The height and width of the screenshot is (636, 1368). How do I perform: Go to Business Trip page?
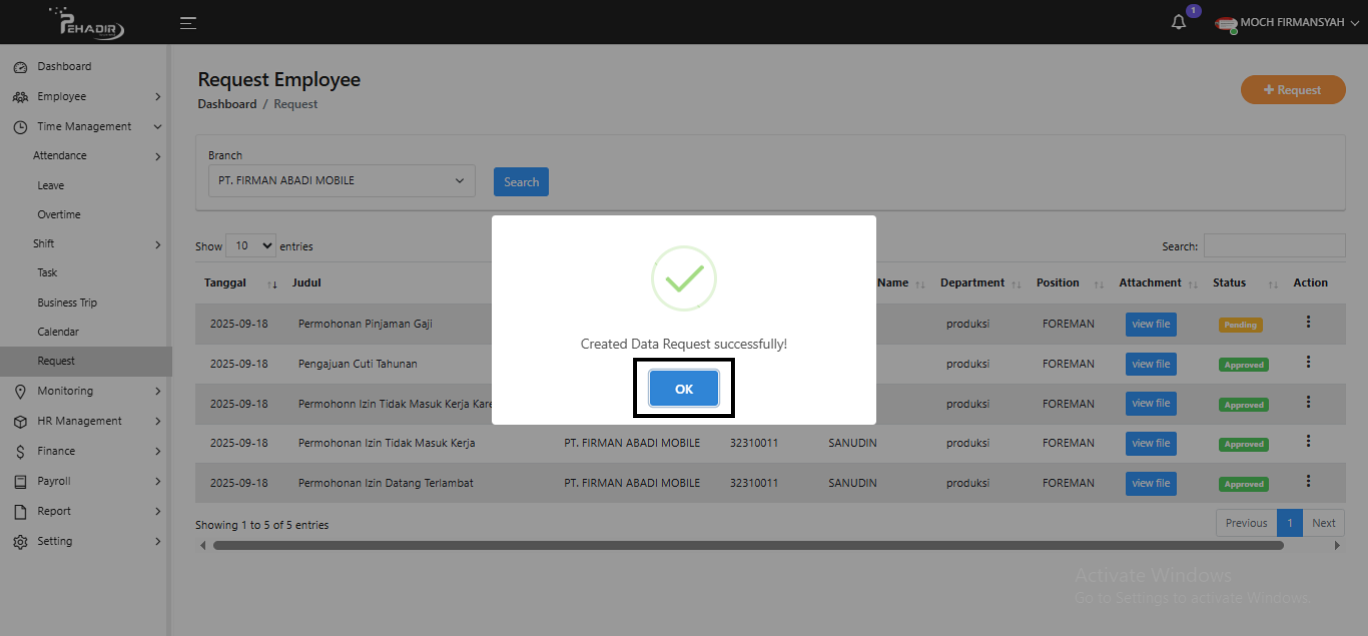pyautogui.click(x=67, y=303)
